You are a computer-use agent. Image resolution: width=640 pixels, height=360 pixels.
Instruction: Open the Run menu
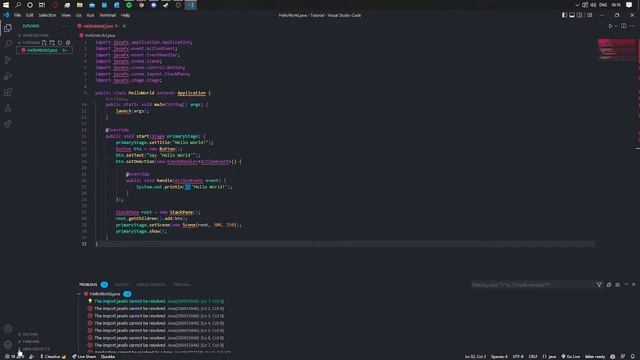click(90, 15)
